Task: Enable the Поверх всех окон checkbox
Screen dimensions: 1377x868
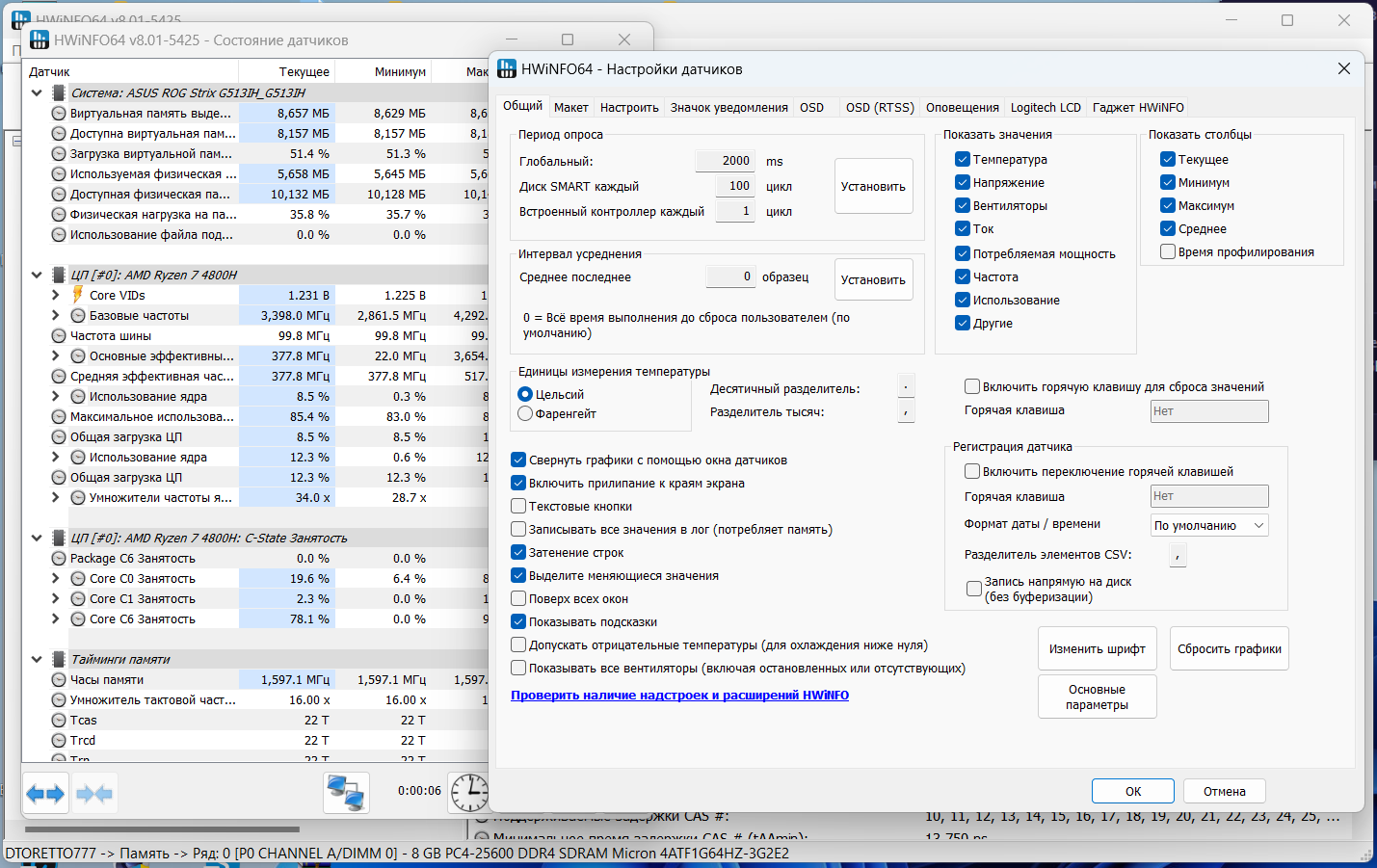Action: pyautogui.click(x=518, y=598)
